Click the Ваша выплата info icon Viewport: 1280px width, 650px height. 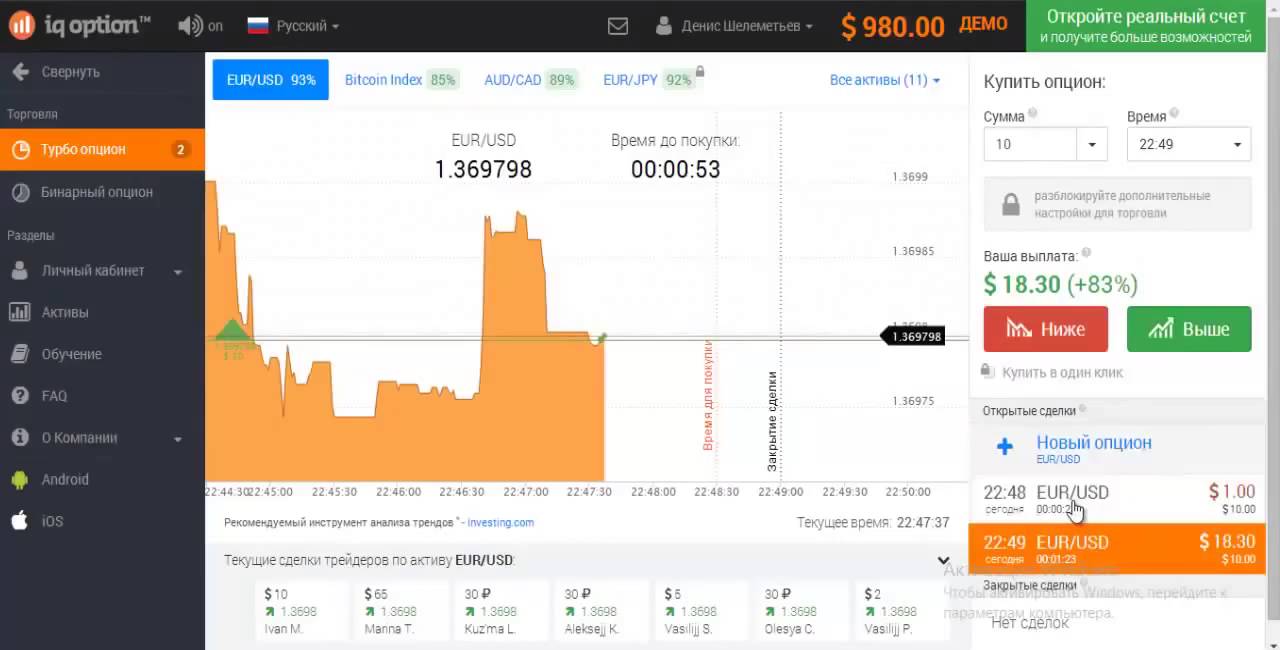pyautogui.click(x=1086, y=254)
